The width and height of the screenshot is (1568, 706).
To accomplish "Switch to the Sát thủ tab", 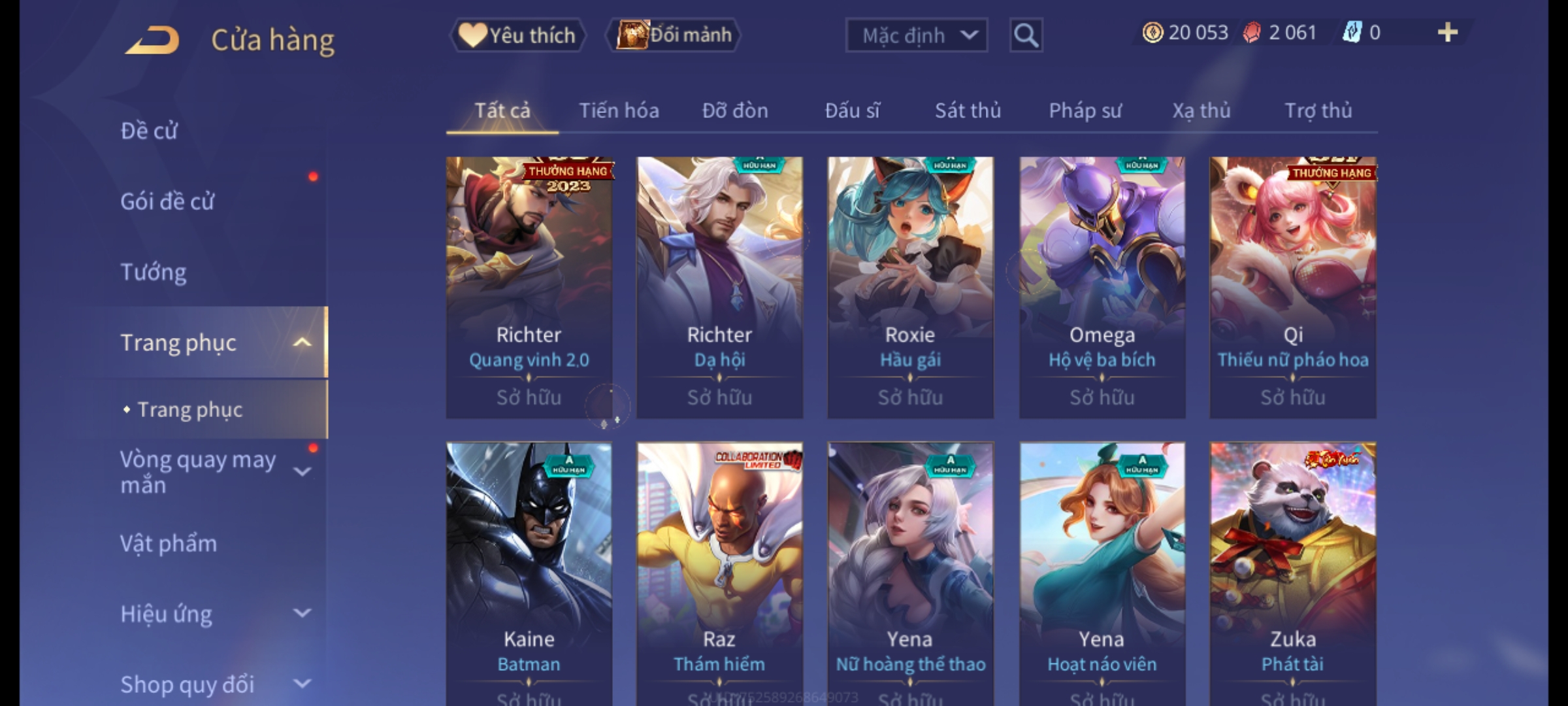I will pyautogui.click(x=968, y=110).
